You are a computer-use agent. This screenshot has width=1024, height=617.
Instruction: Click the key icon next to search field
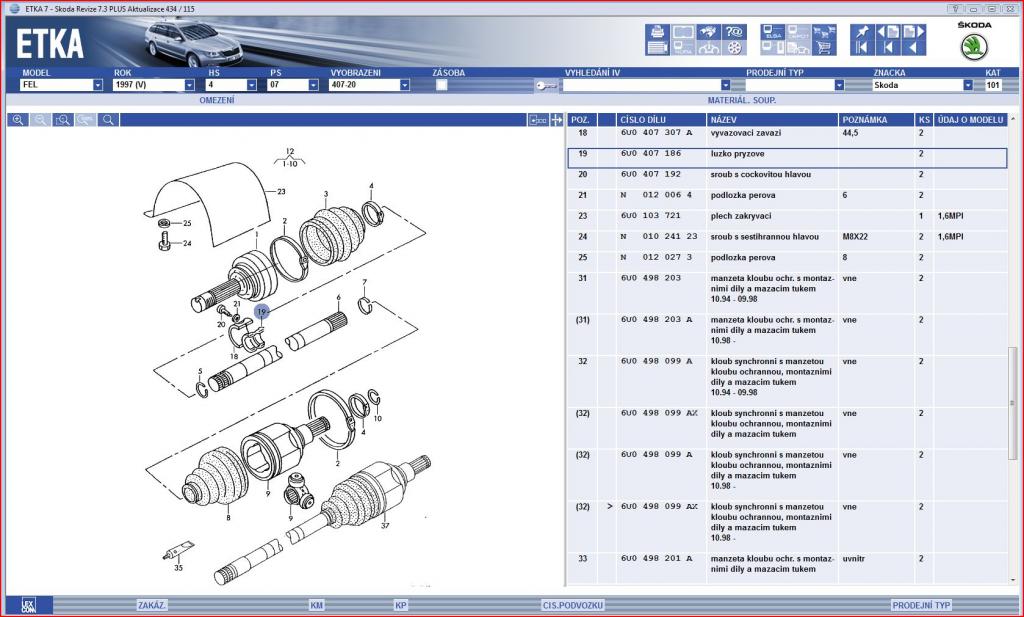(546, 86)
